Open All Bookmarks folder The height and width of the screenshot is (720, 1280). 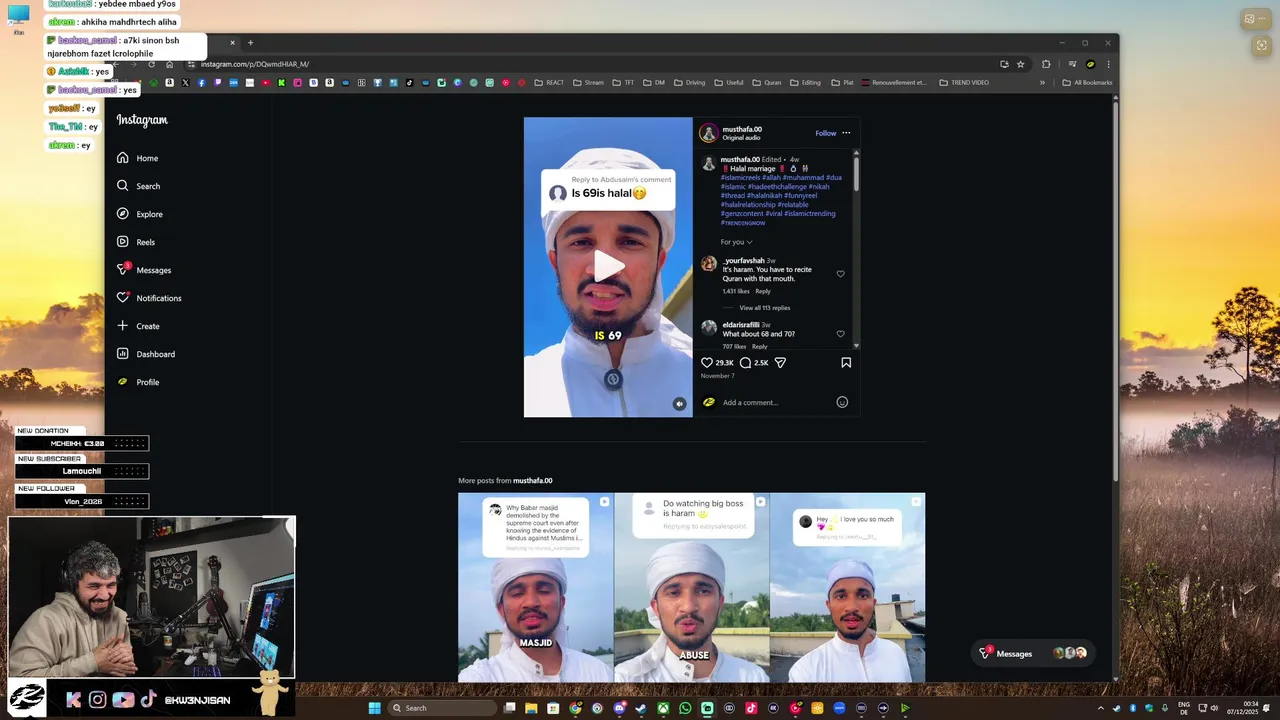[x=1087, y=82]
